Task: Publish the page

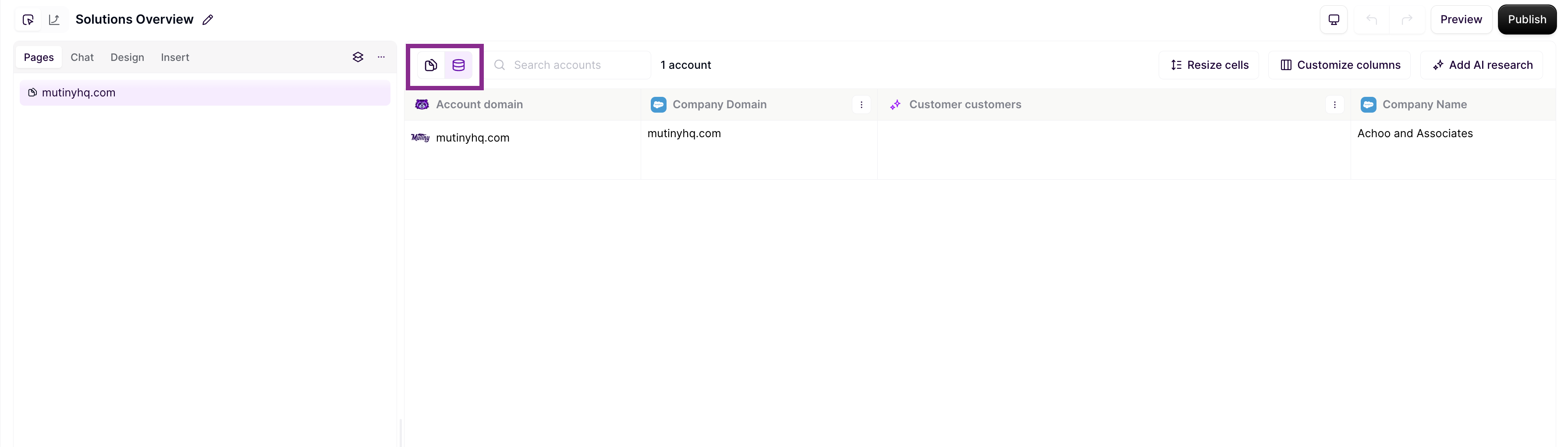Action: (x=1527, y=19)
